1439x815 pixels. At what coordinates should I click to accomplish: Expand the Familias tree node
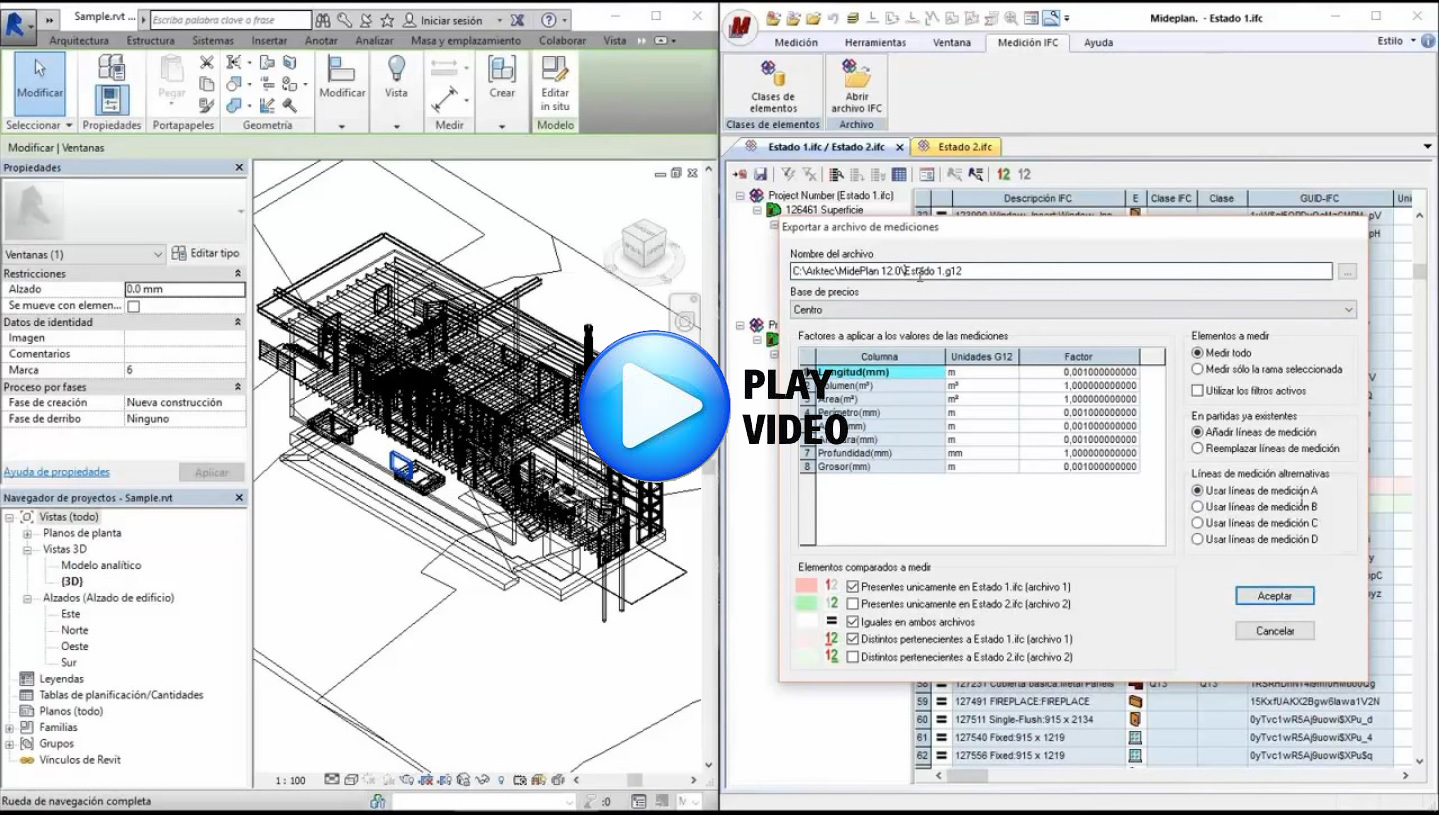[x=10, y=727]
